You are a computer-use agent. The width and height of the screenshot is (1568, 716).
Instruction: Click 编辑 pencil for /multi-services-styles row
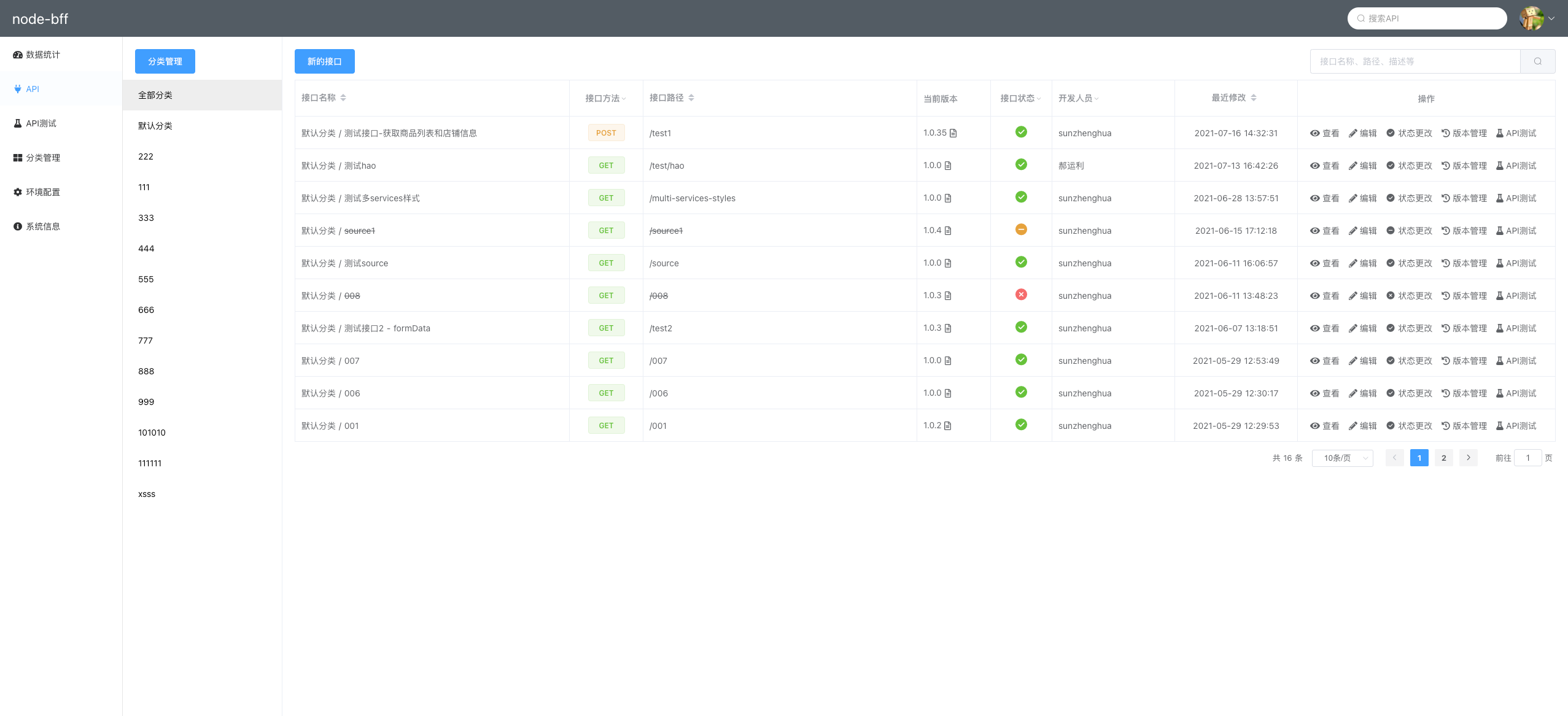(1362, 198)
